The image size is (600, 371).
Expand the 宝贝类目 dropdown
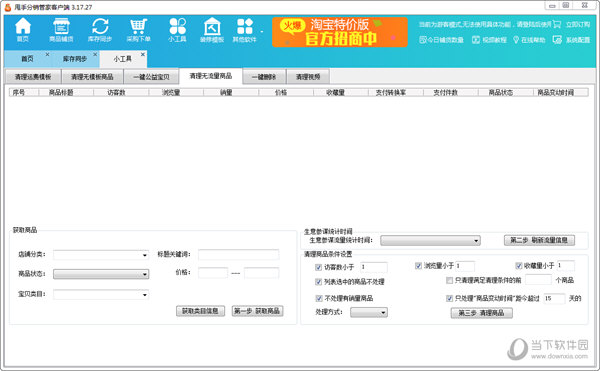101,295
